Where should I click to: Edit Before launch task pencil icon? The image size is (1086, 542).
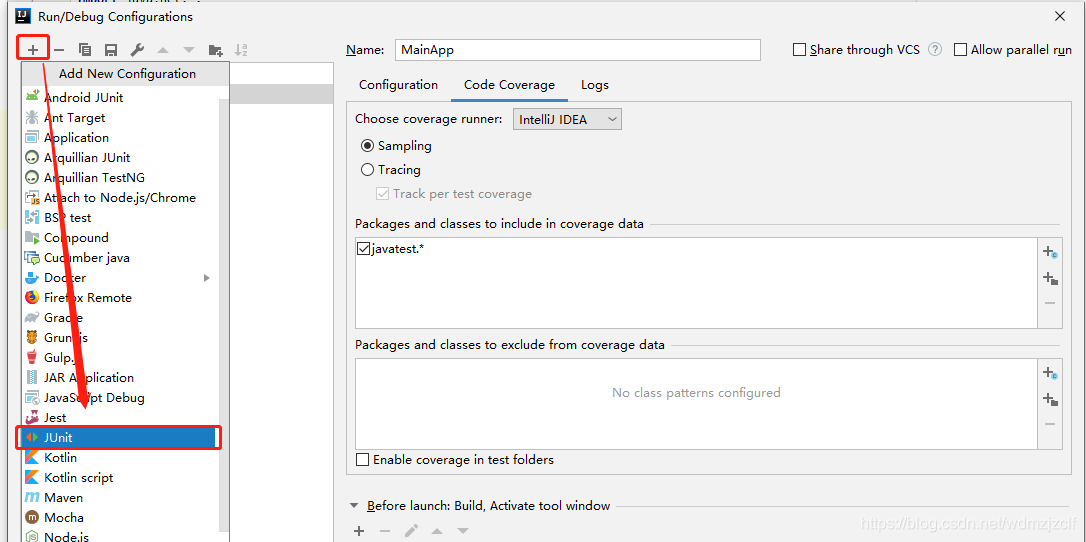411,532
